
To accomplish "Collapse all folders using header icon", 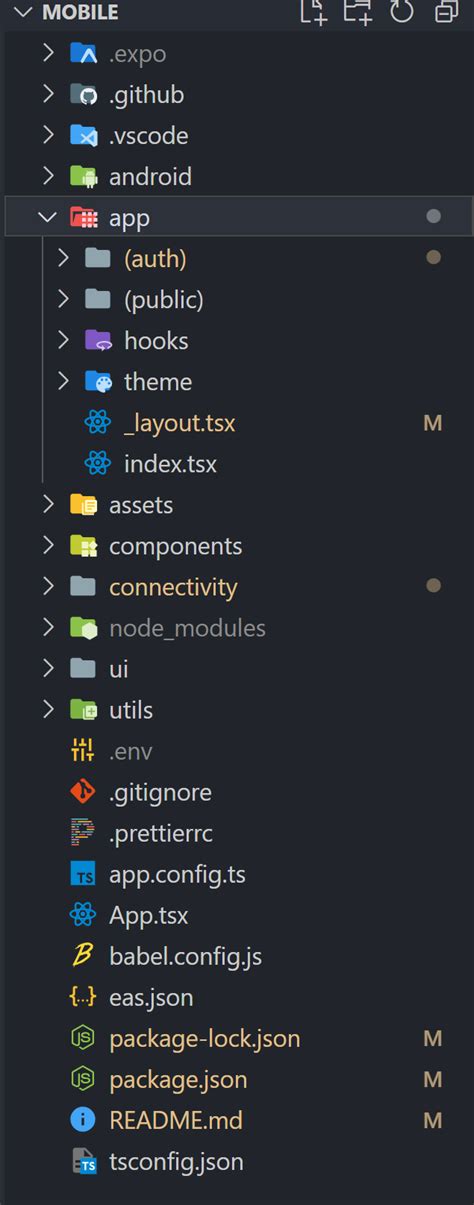I will pos(447,12).
